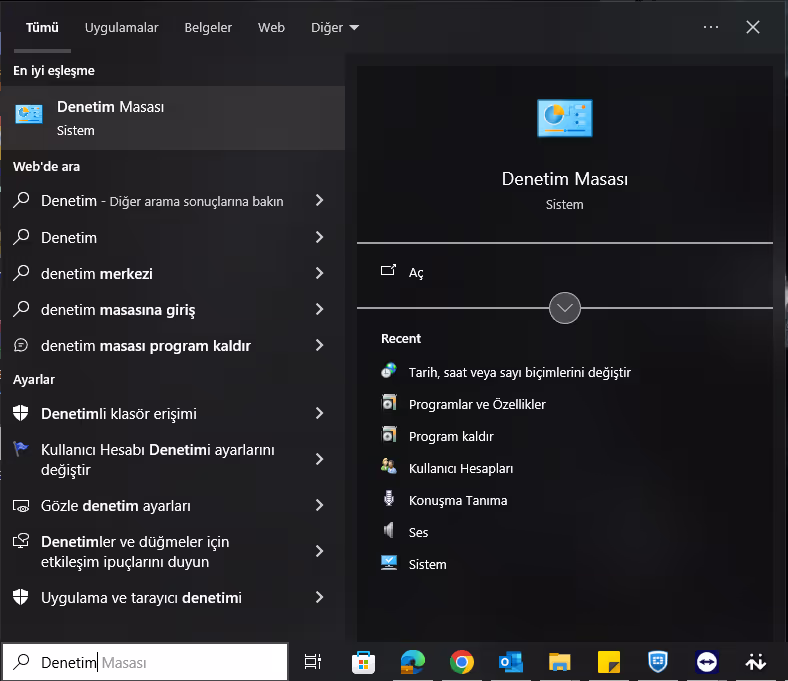The height and width of the screenshot is (681, 788).
Task: Open Kullanıcı Hesapları recent item
Action: tap(461, 468)
